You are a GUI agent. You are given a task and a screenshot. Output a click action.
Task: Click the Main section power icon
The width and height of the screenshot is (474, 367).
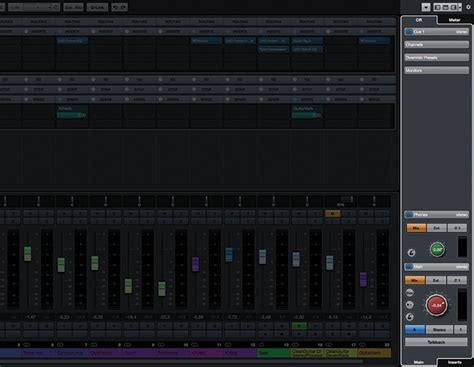pyautogui.click(x=409, y=267)
